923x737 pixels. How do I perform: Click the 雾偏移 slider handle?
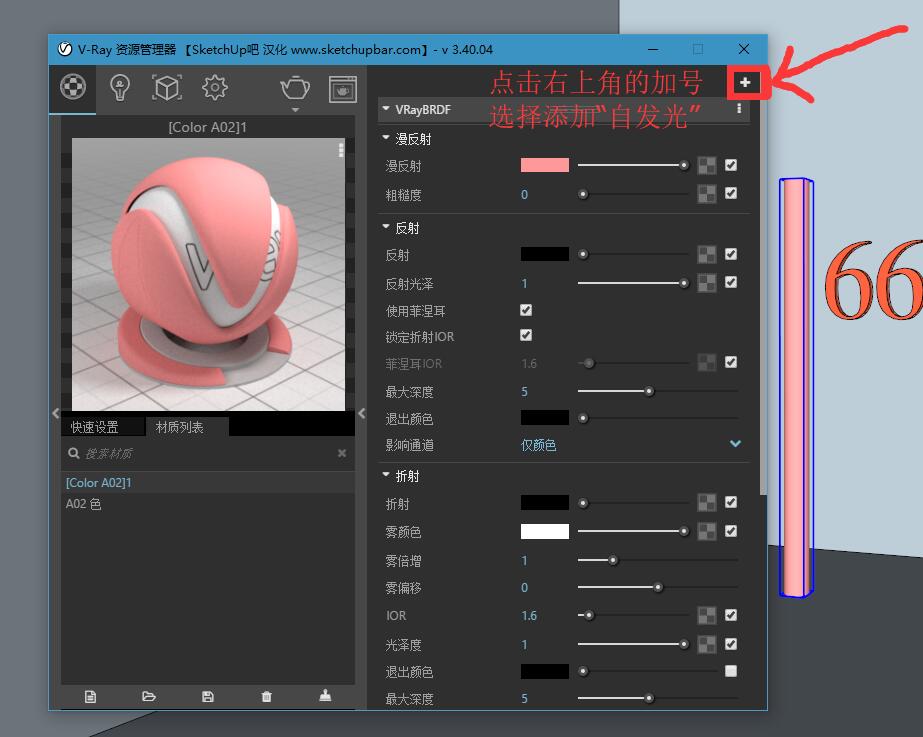pyautogui.click(x=658, y=587)
